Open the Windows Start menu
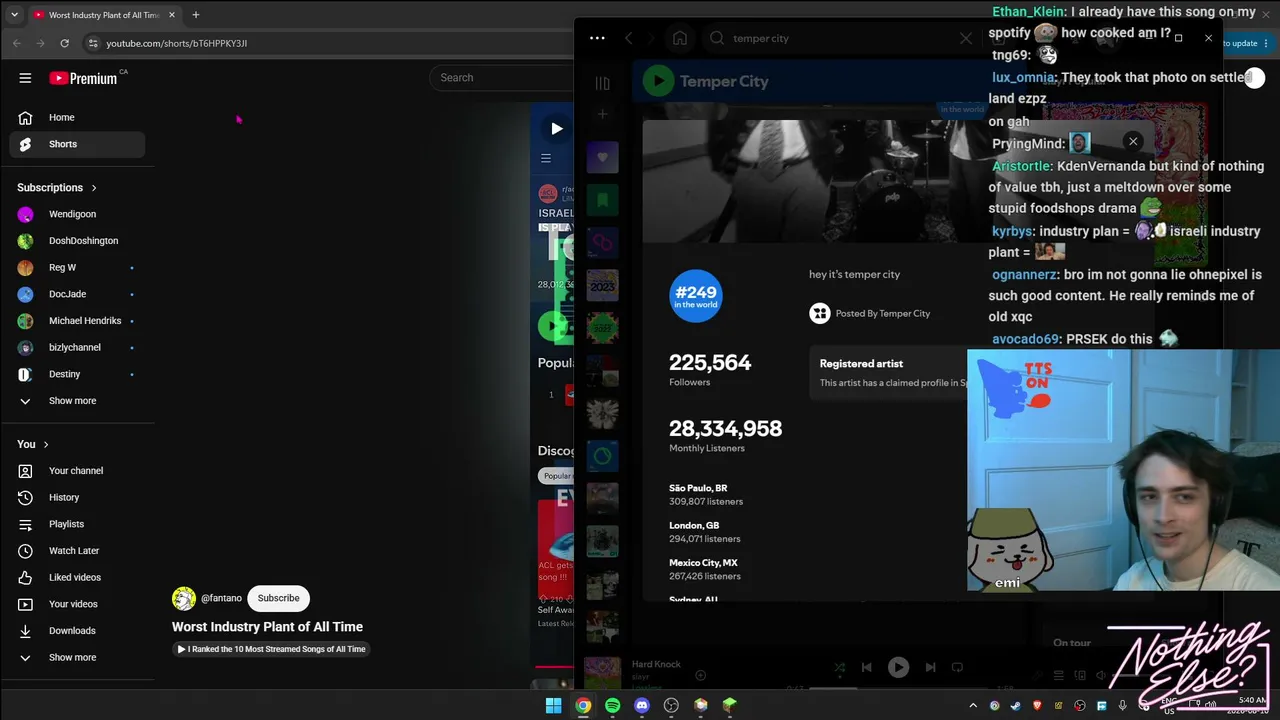The image size is (1280, 720). click(x=553, y=705)
